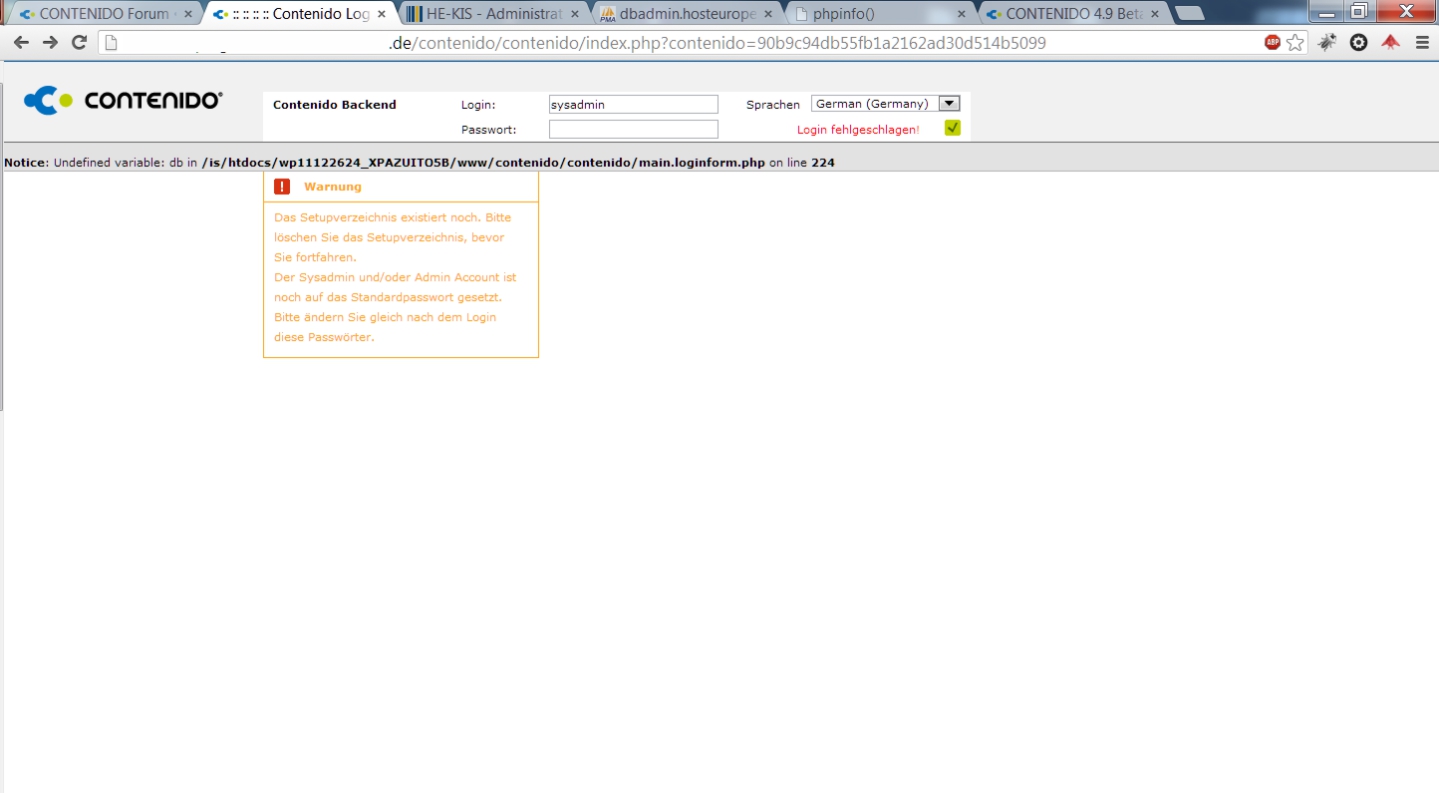This screenshot has height=793, width=1439.
Task: Switch to the phpinfo() tab
Action: [870, 14]
